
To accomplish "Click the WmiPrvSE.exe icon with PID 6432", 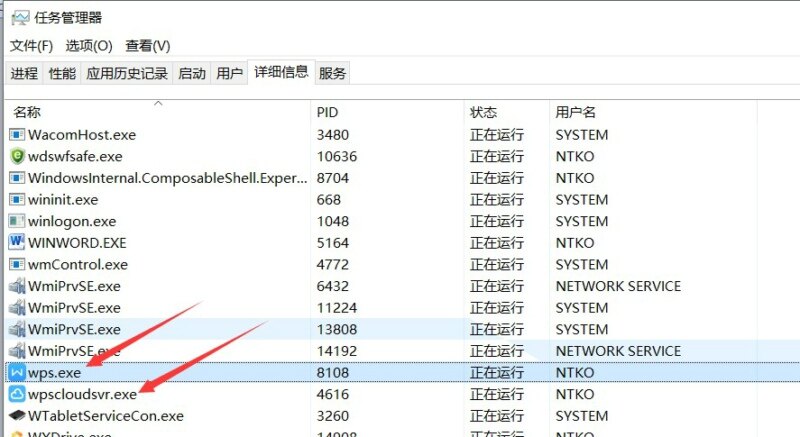I will pyautogui.click(x=17, y=286).
